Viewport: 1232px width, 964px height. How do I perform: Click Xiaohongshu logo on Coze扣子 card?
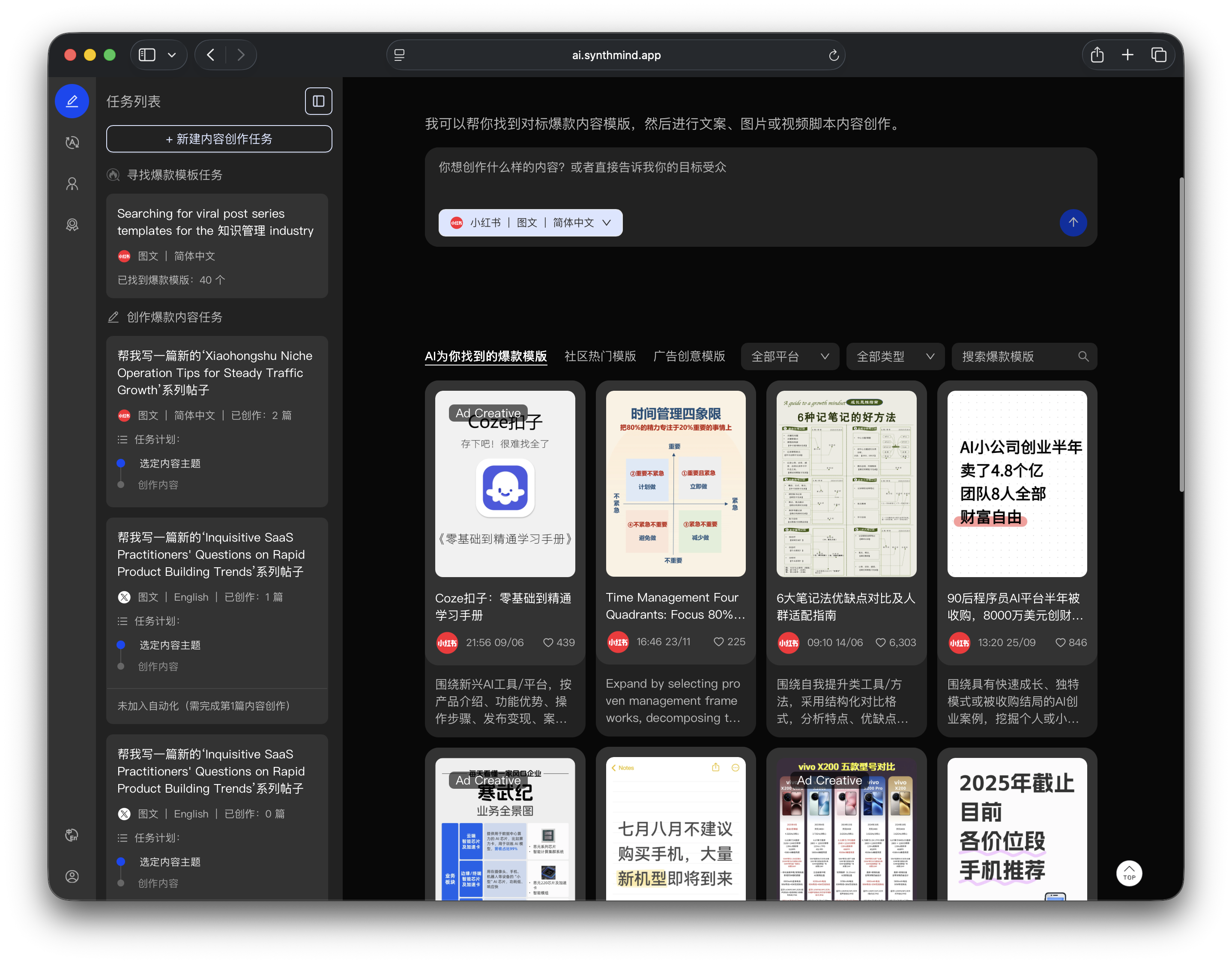[x=447, y=643]
